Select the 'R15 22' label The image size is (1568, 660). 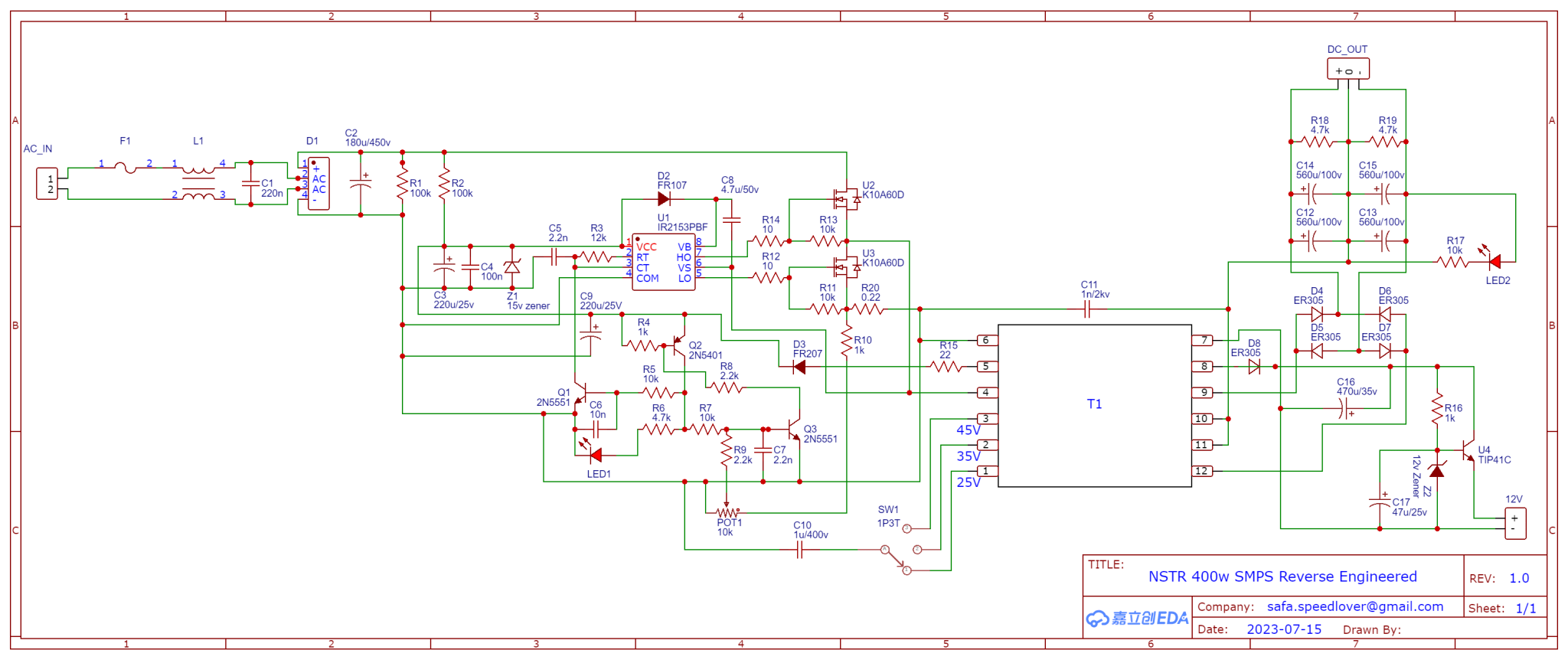coord(949,350)
